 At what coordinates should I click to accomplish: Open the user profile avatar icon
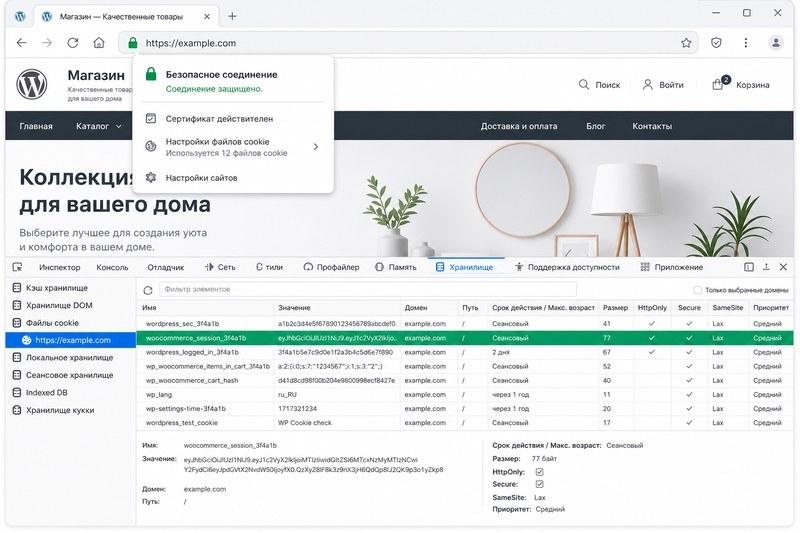click(776, 43)
